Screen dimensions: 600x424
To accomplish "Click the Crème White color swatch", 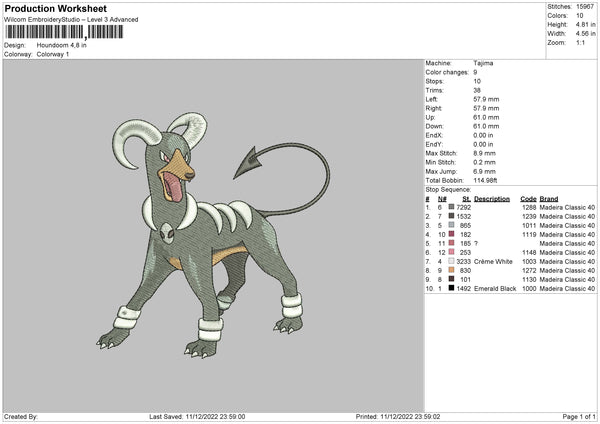I will [452, 261].
